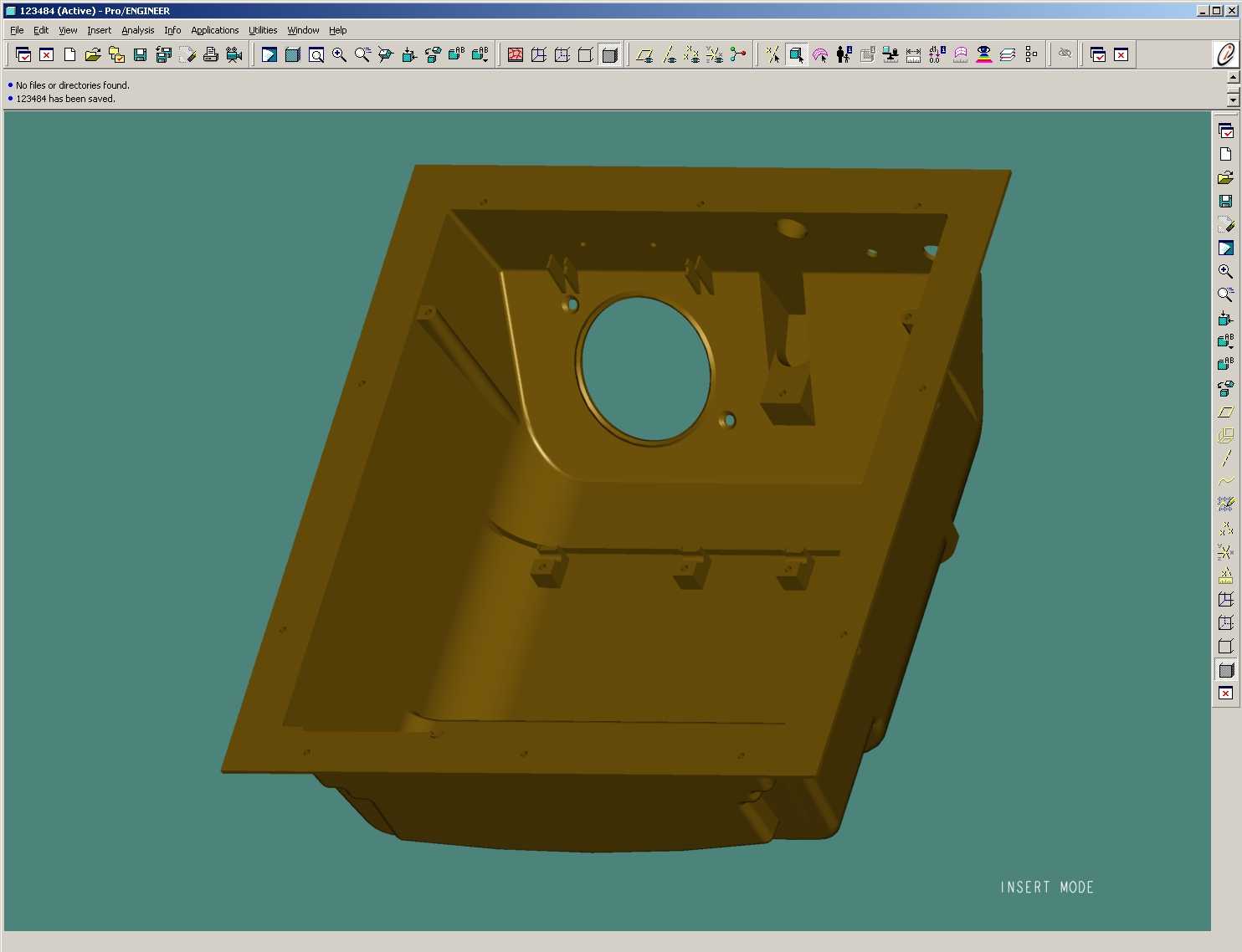Image resolution: width=1242 pixels, height=952 pixels.
Task: Open the Insert menu
Action: (x=99, y=30)
